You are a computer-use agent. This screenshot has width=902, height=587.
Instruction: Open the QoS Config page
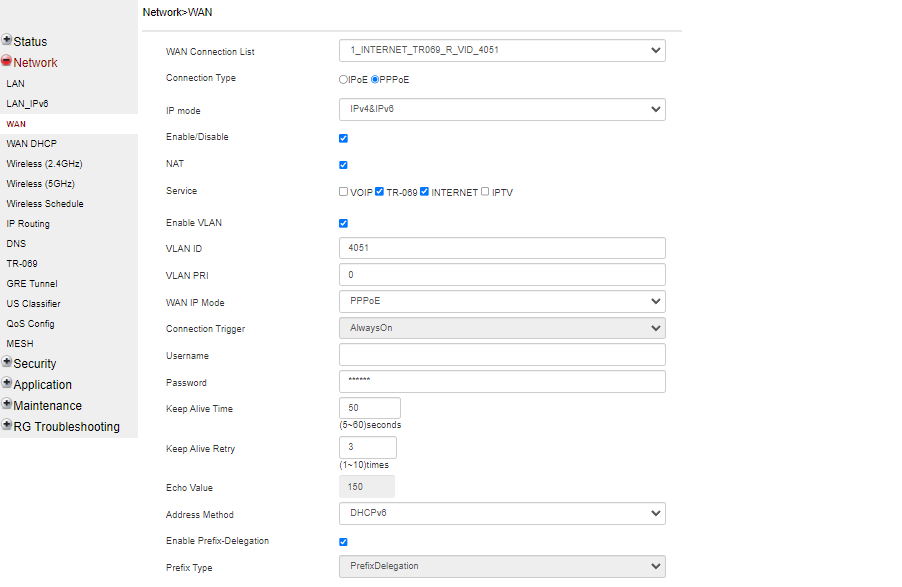click(30, 324)
